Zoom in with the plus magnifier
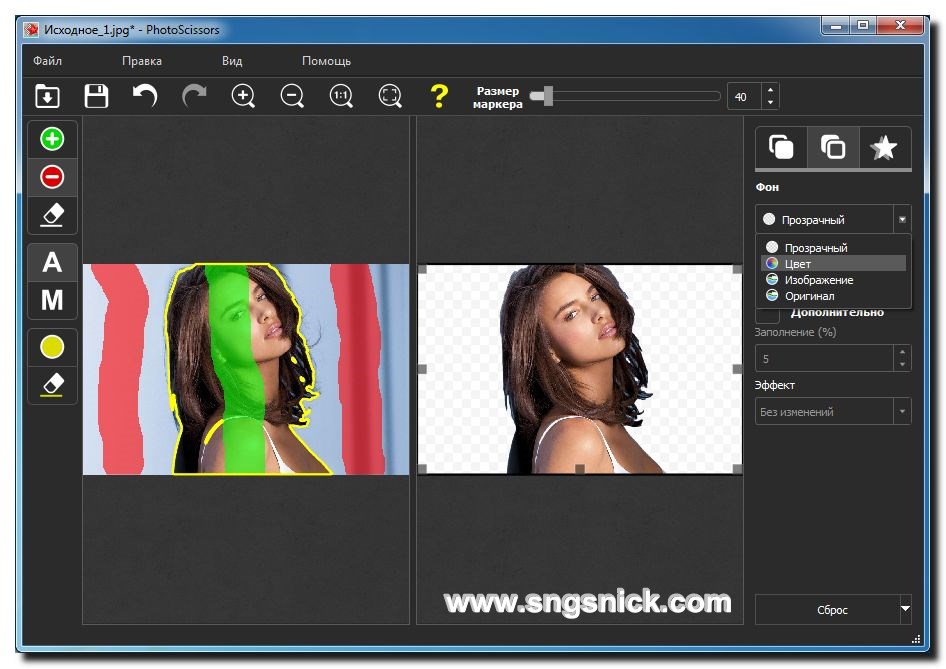Screen dimensions: 946x669 243,96
